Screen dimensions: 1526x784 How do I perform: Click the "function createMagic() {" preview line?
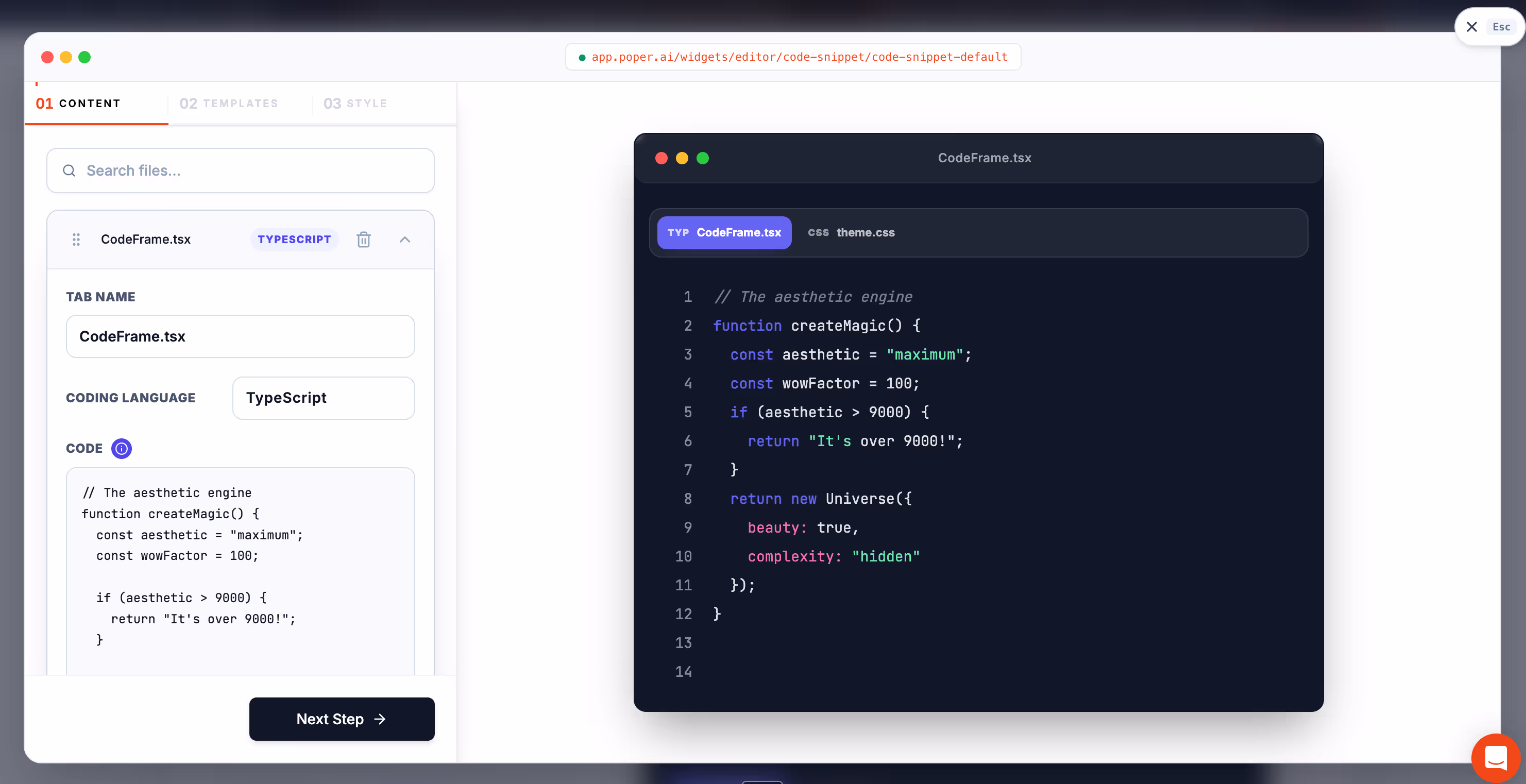(x=817, y=326)
